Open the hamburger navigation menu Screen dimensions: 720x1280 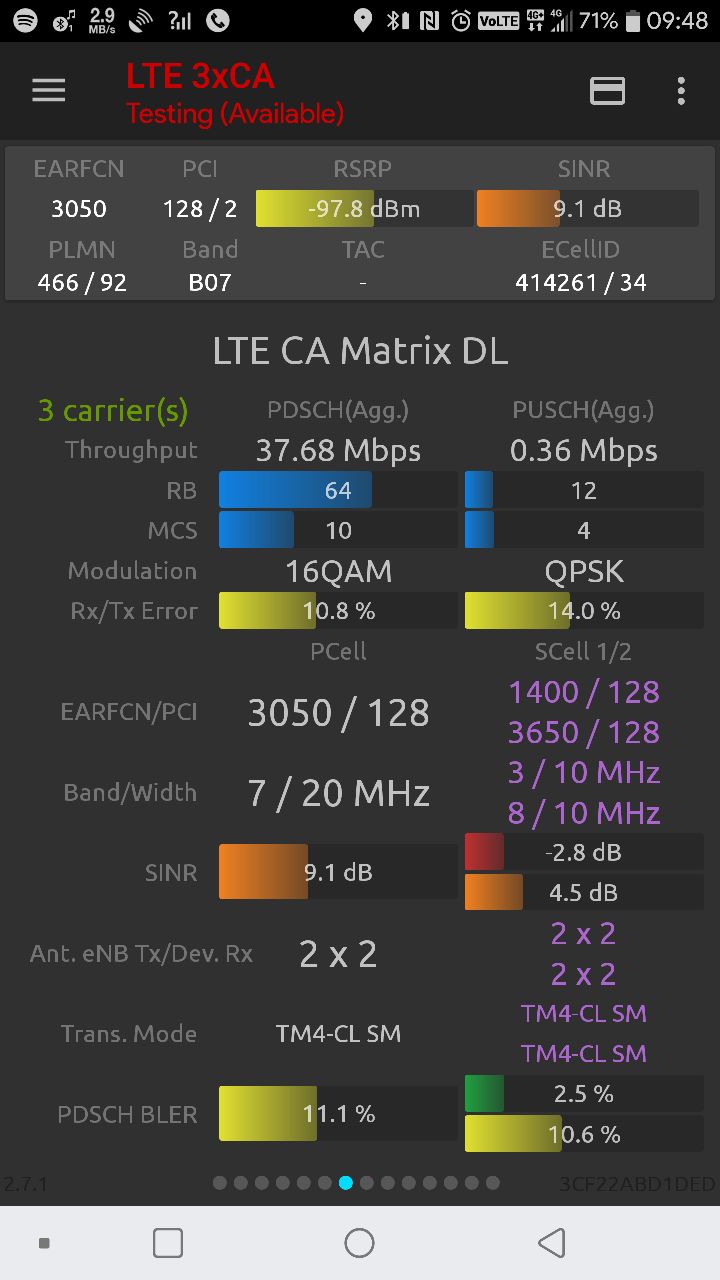[x=48, y=91]
